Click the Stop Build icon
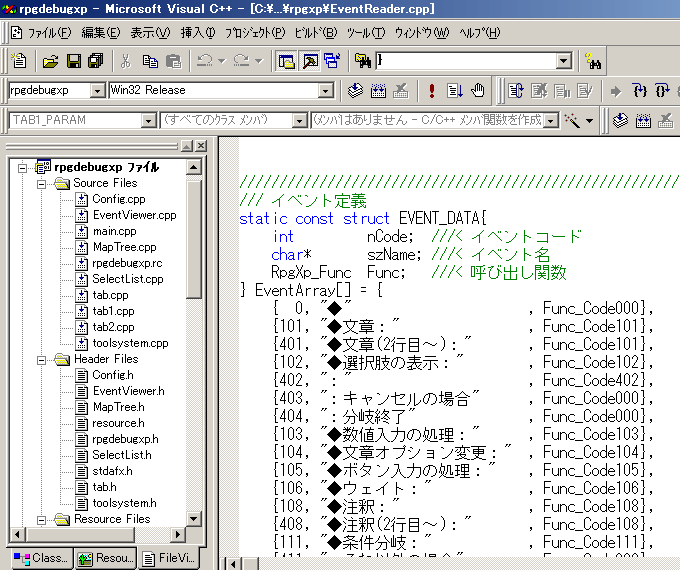The image size is (680, 570). [x=401, y=91]
